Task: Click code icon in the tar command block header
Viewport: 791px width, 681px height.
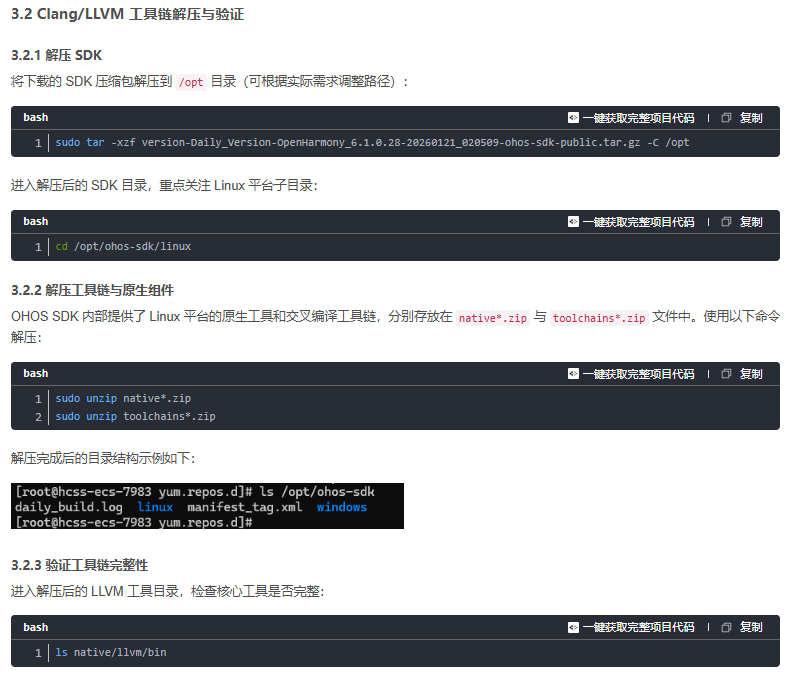Action: pos(573,118)
